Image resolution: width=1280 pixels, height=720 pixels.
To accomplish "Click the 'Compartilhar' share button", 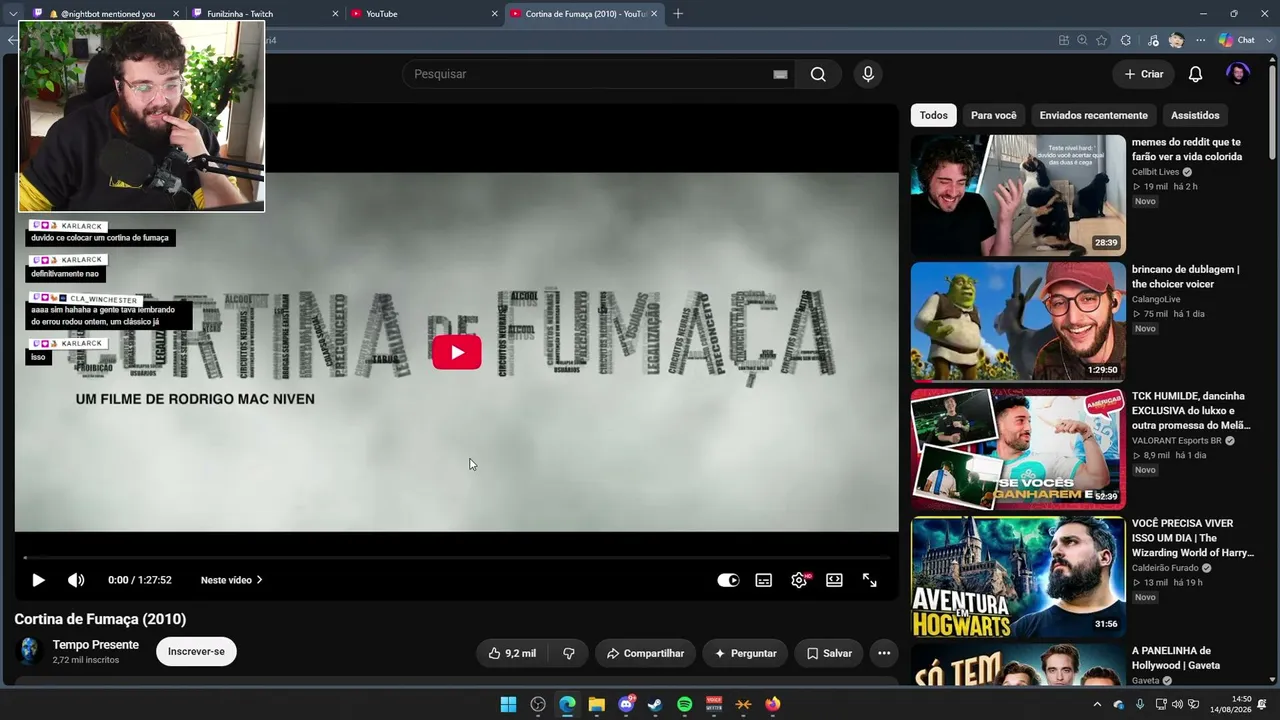I will click(x=646, y=653).
